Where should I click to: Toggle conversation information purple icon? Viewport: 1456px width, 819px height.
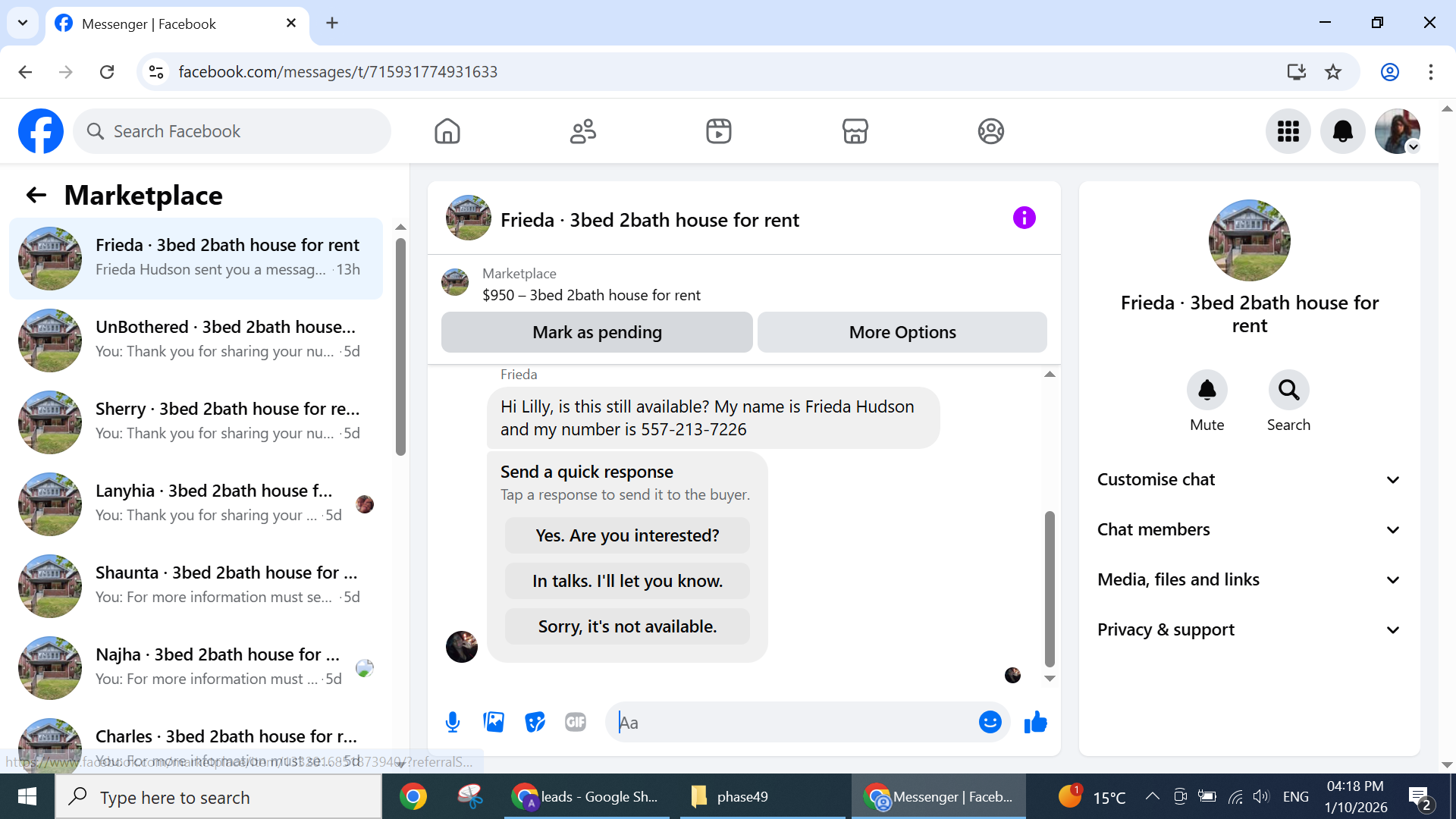coord(1024,218)
